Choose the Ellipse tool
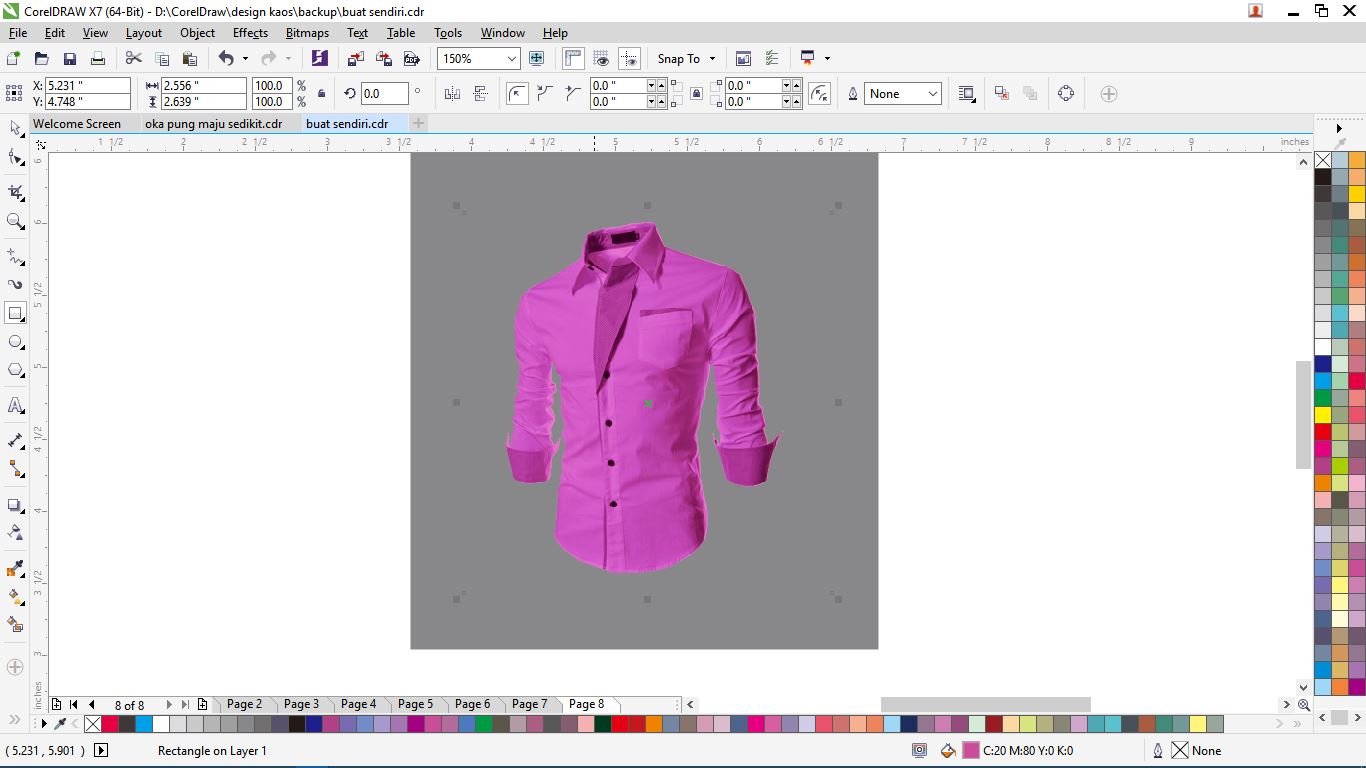The image size is (1366, 768). [x=15, y=342]
